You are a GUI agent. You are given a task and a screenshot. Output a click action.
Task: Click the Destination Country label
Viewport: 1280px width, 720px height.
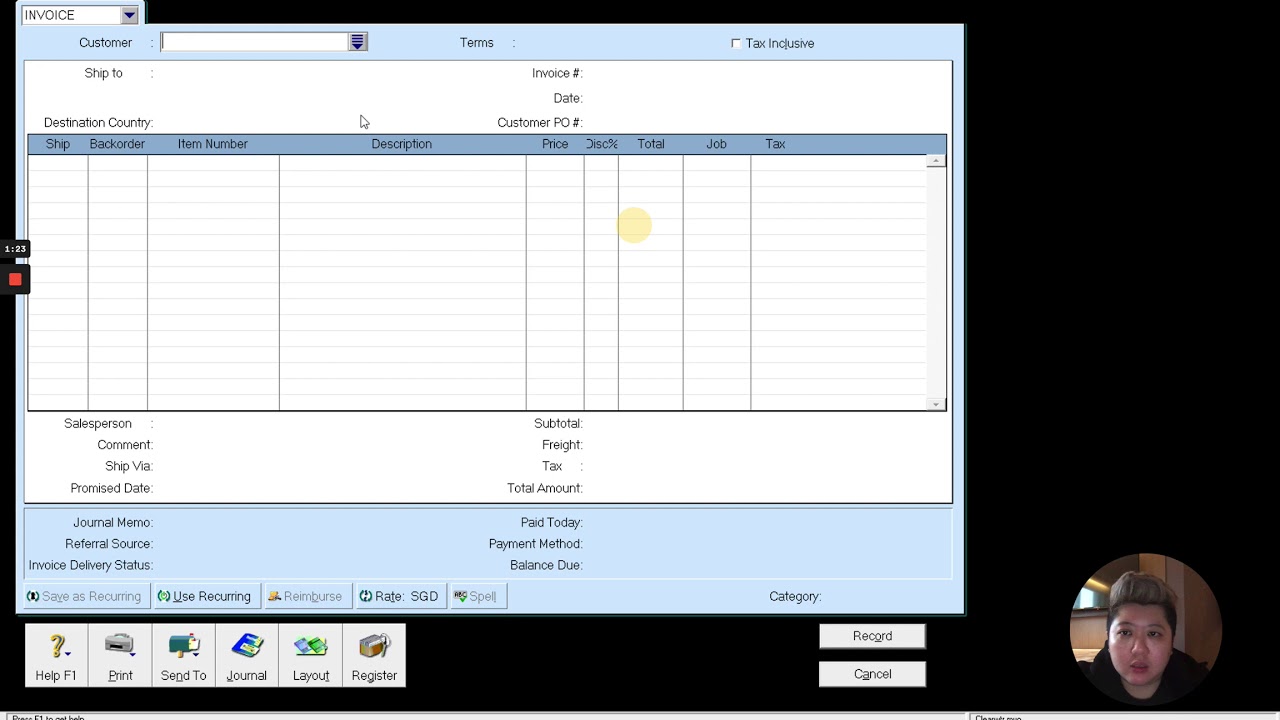[98, 122]
